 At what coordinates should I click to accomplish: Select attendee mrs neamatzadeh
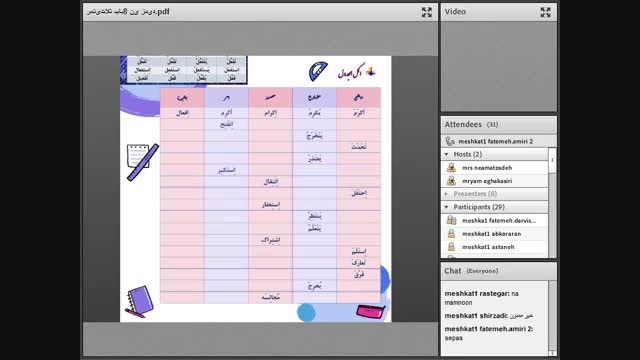point(495,168)
